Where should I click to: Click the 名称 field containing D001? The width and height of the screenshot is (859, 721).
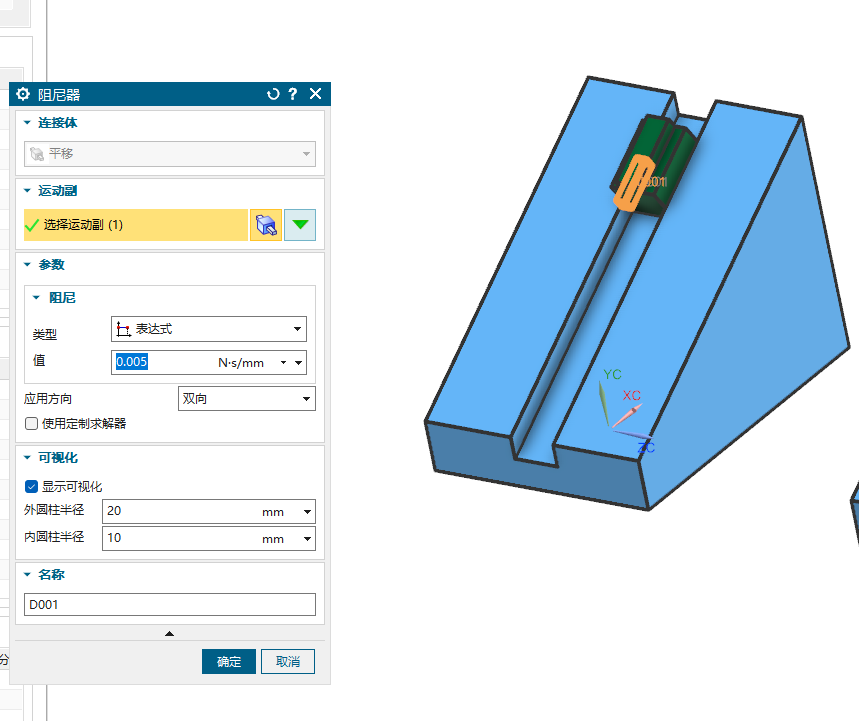170,605
